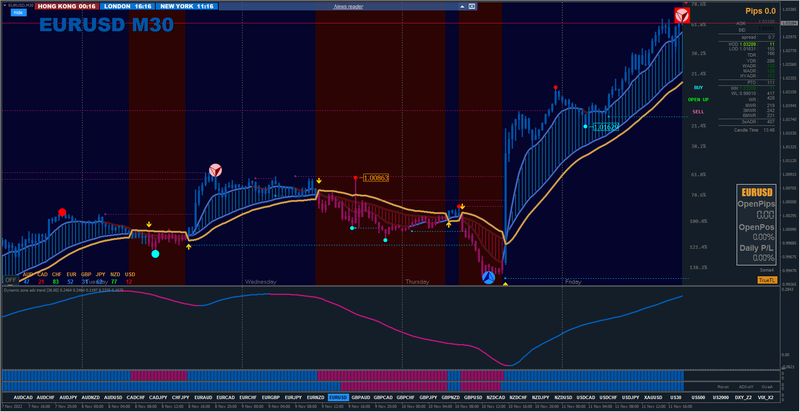800x412 pixels.
Task: Click the BUY label
Action: [698, 88]
